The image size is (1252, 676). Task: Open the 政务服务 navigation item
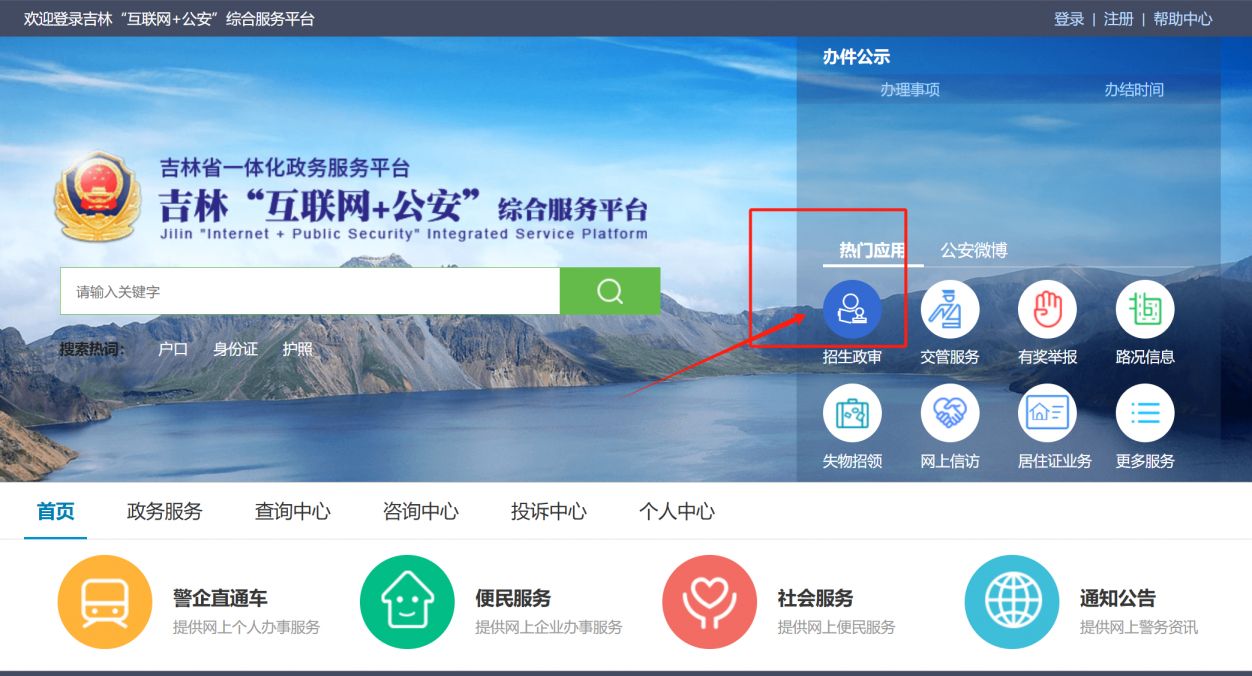click(x=165, y=511)
